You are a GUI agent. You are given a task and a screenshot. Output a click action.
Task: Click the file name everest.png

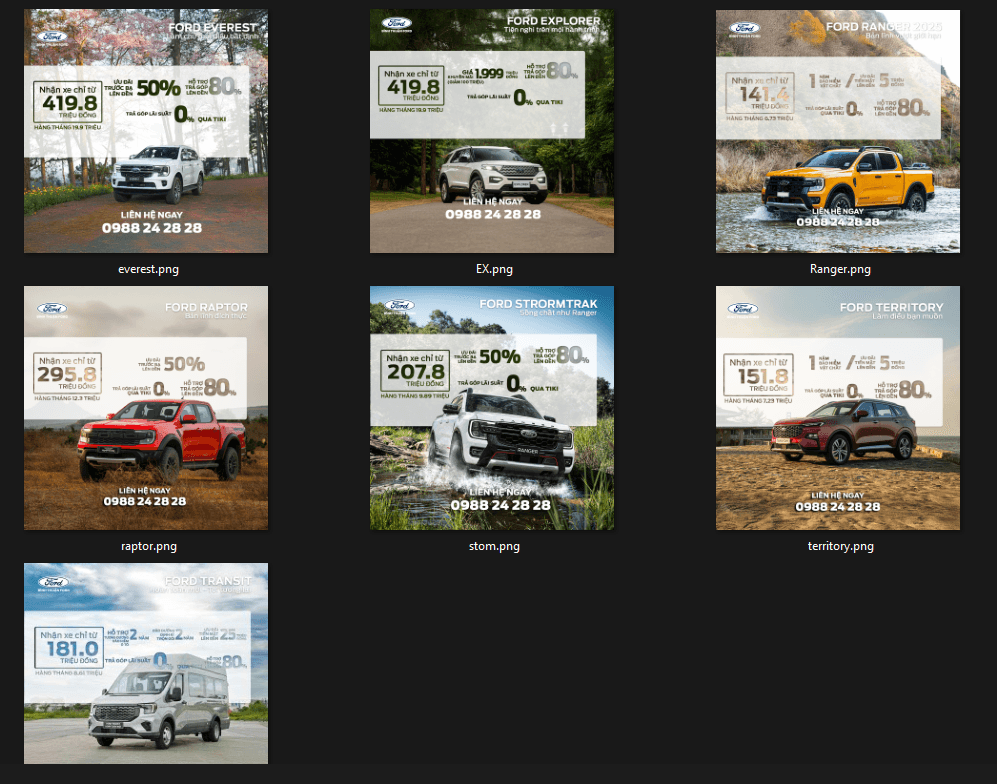(x=148, y=269)
